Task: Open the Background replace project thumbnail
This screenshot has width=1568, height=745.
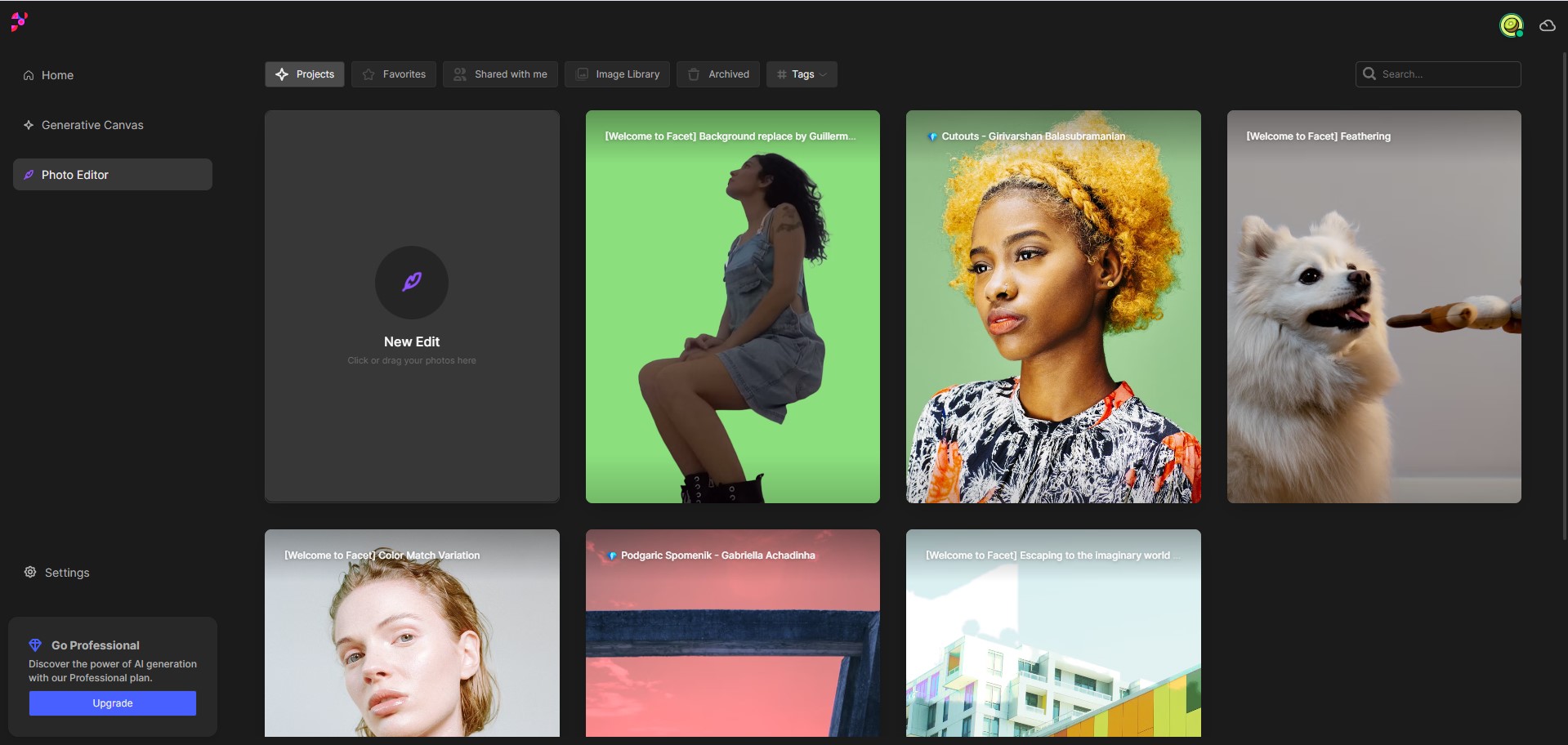Action: point(732,306)
